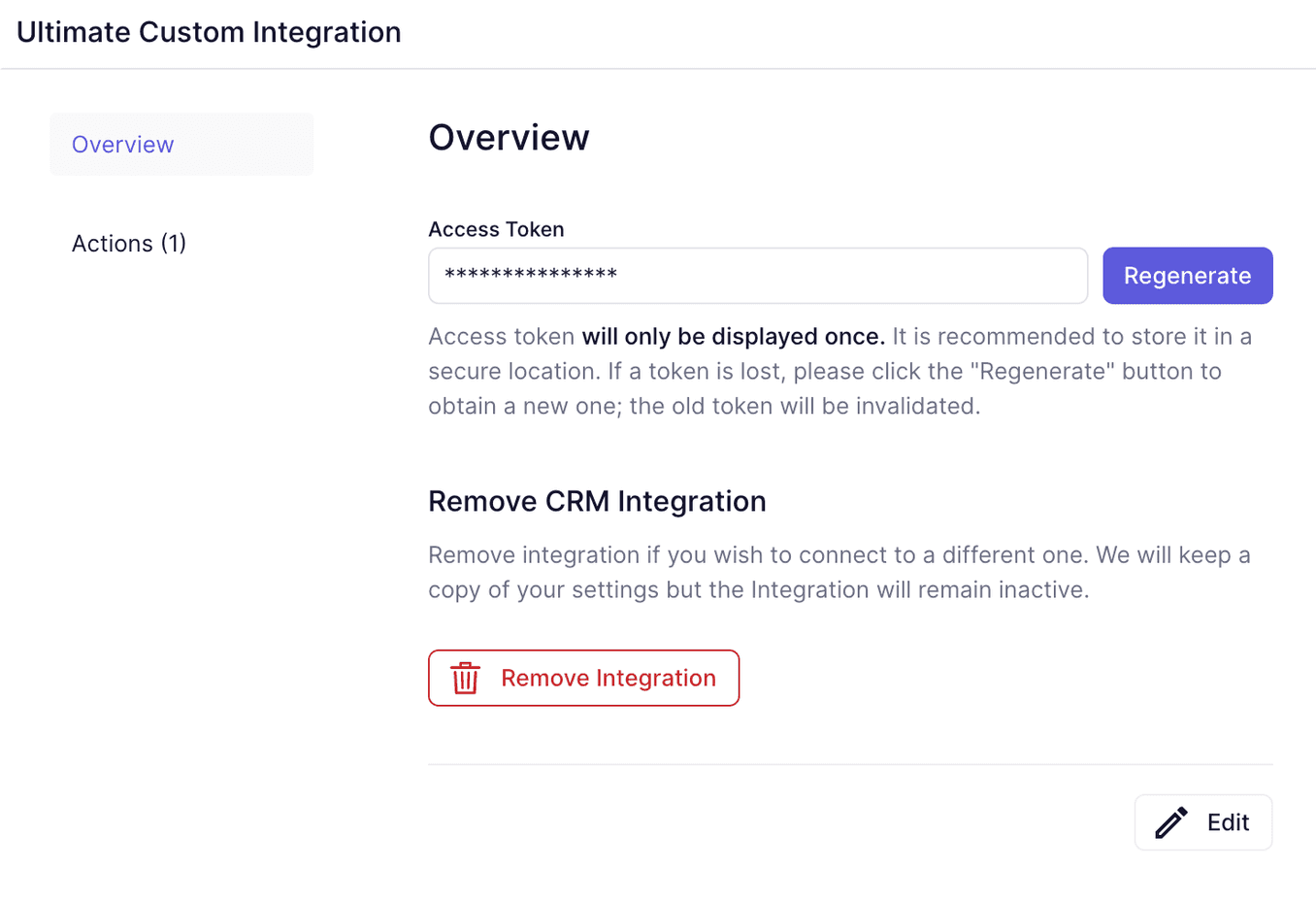Click the Ultimate Custom Integration page title
Screen dimensions: 1316x901
209,32
